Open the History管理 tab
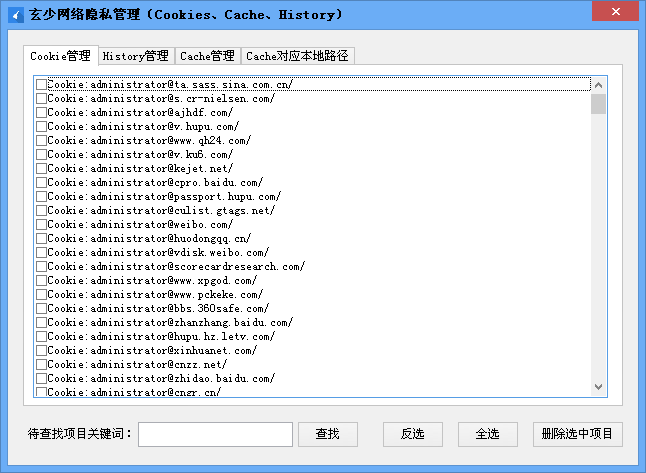Image resolution: width=646 pixels, height=473 pixels. coord(136,56)
